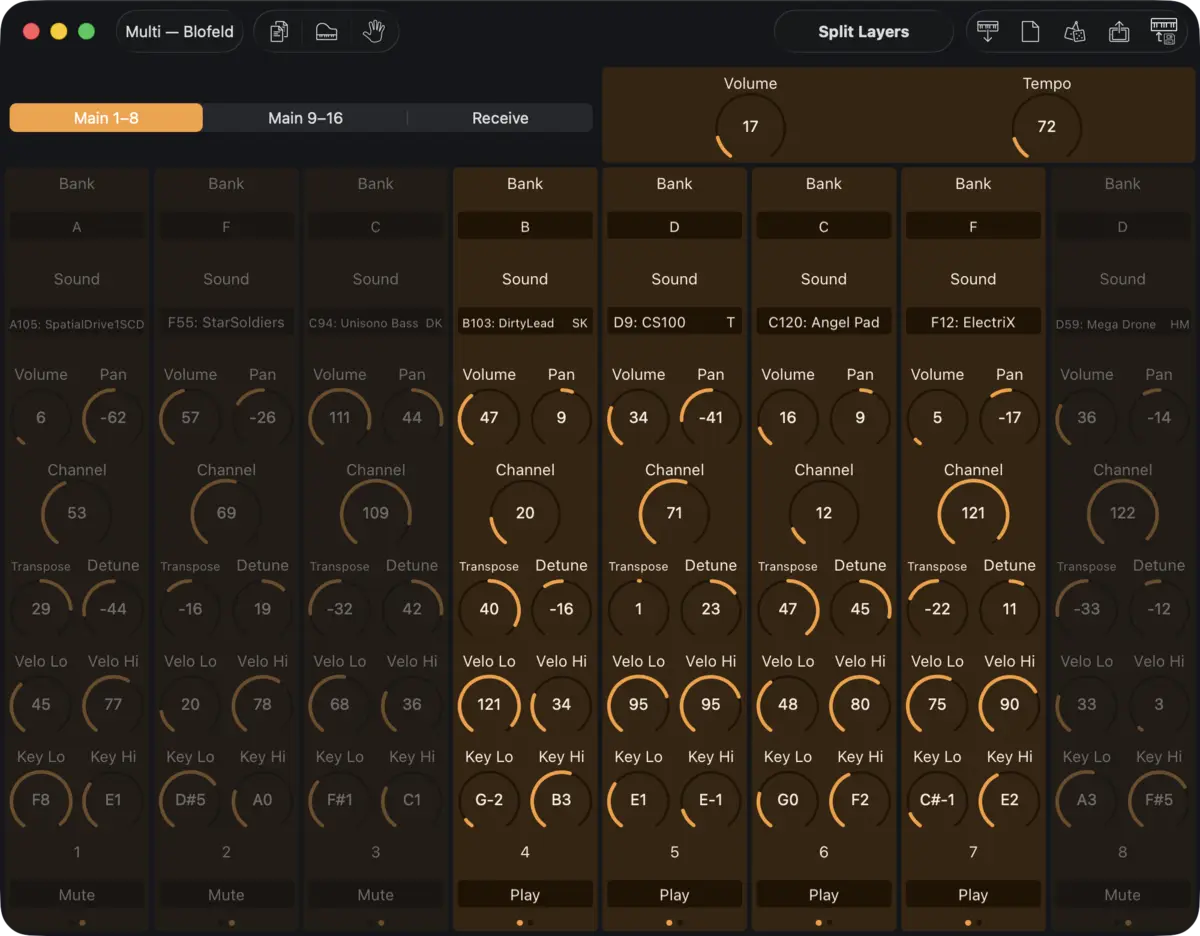Screen dimensions: 1200x936
Task: Open the C94: Unisono Bass sound selector
Action: (376, 322)
